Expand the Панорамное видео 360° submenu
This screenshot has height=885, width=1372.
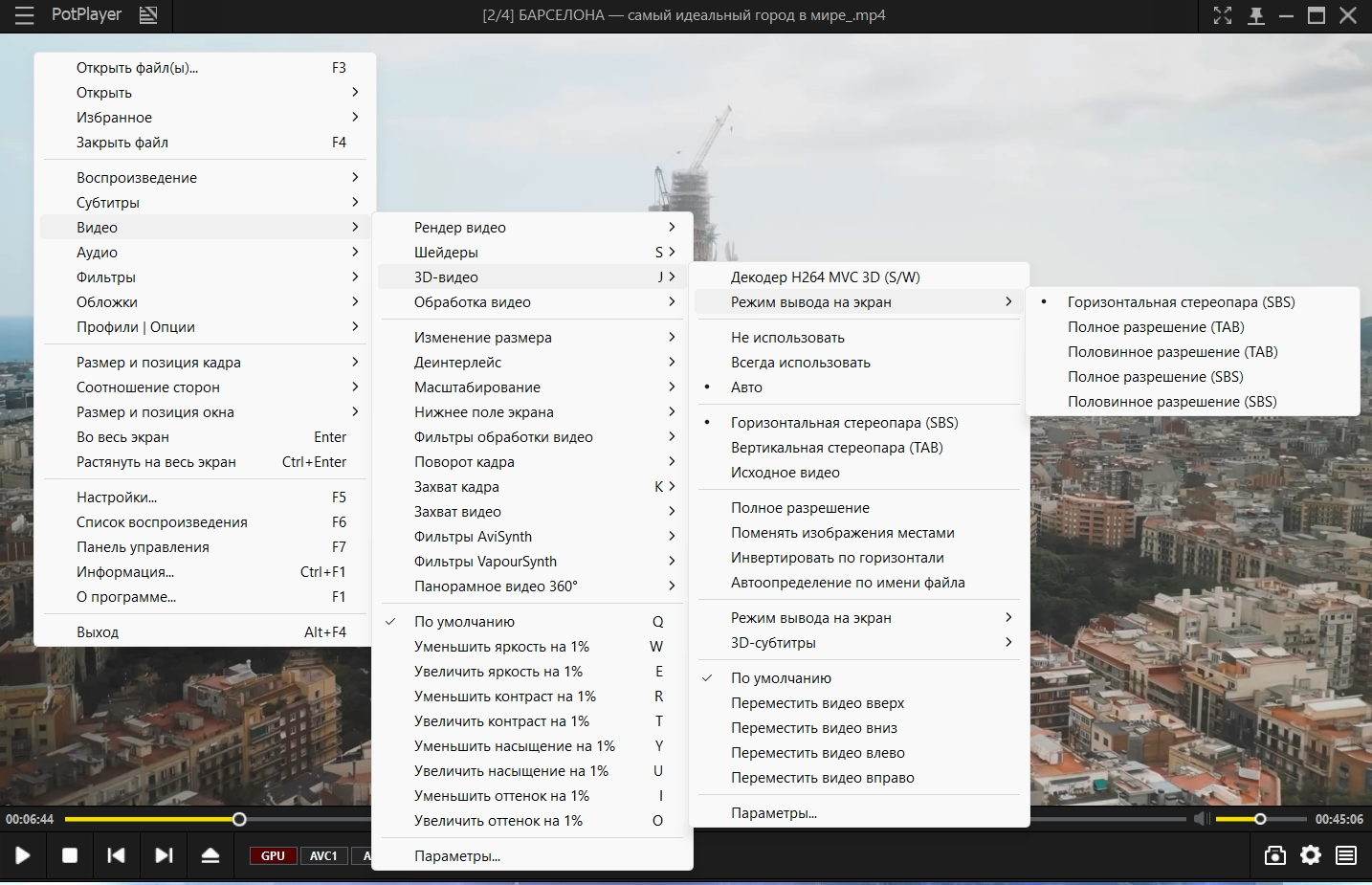click(532, 586)
